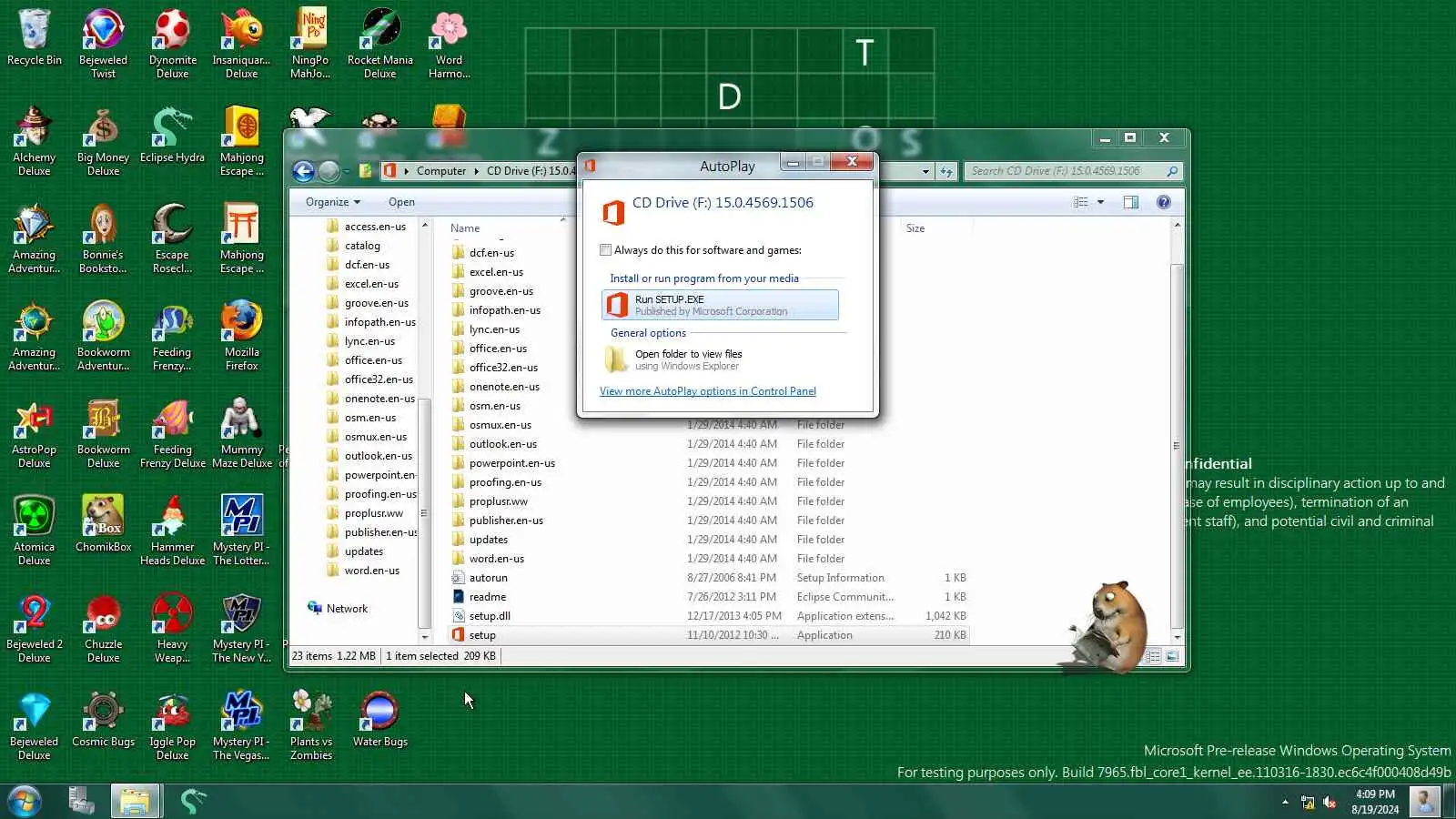Image resolution: width=1456 pixels, height=819 pixels.
Task: Select the Mummy Maze Deluxe desktop icon
Action: click(x=241, y=433)
